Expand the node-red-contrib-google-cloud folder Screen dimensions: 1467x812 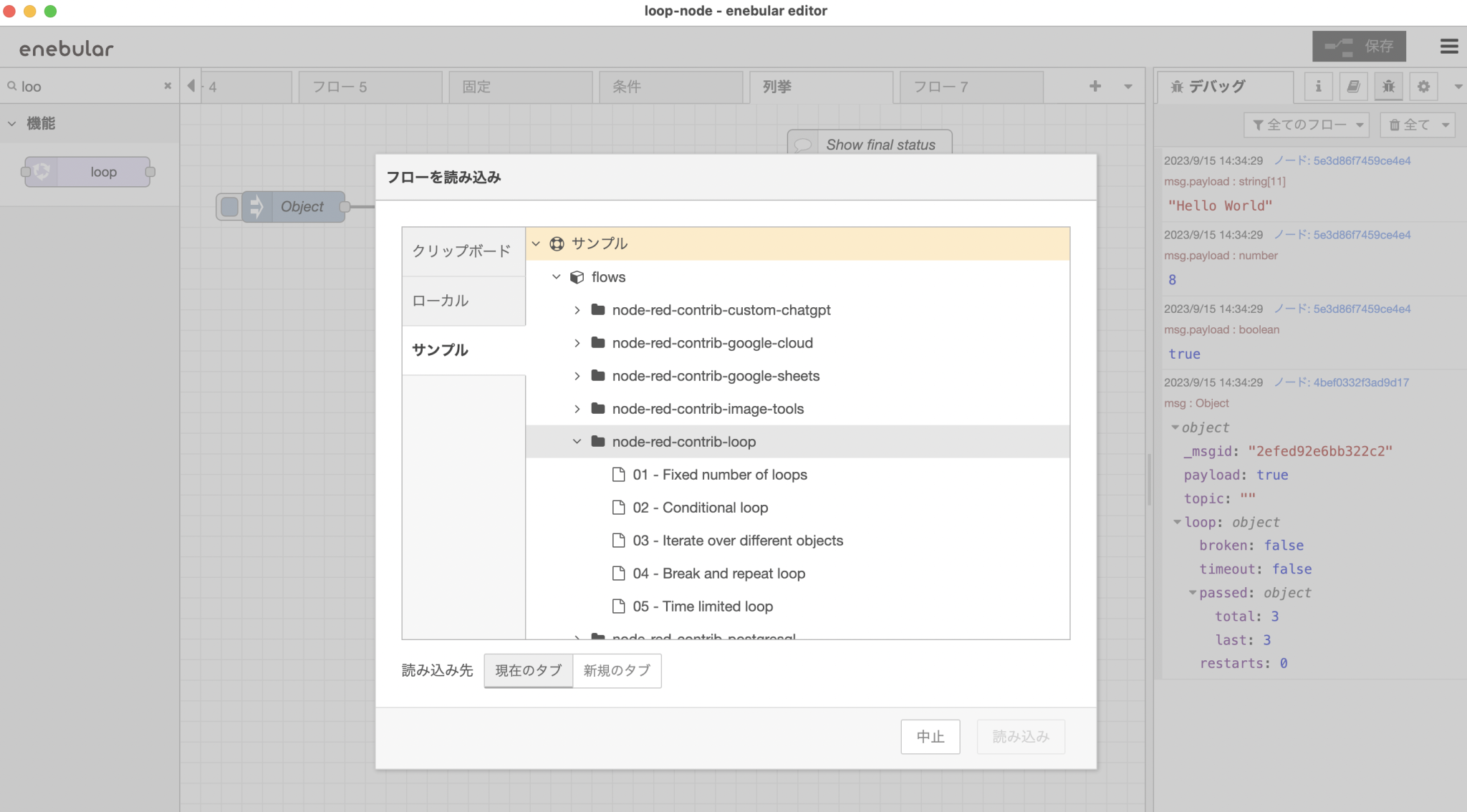(577, 343)
